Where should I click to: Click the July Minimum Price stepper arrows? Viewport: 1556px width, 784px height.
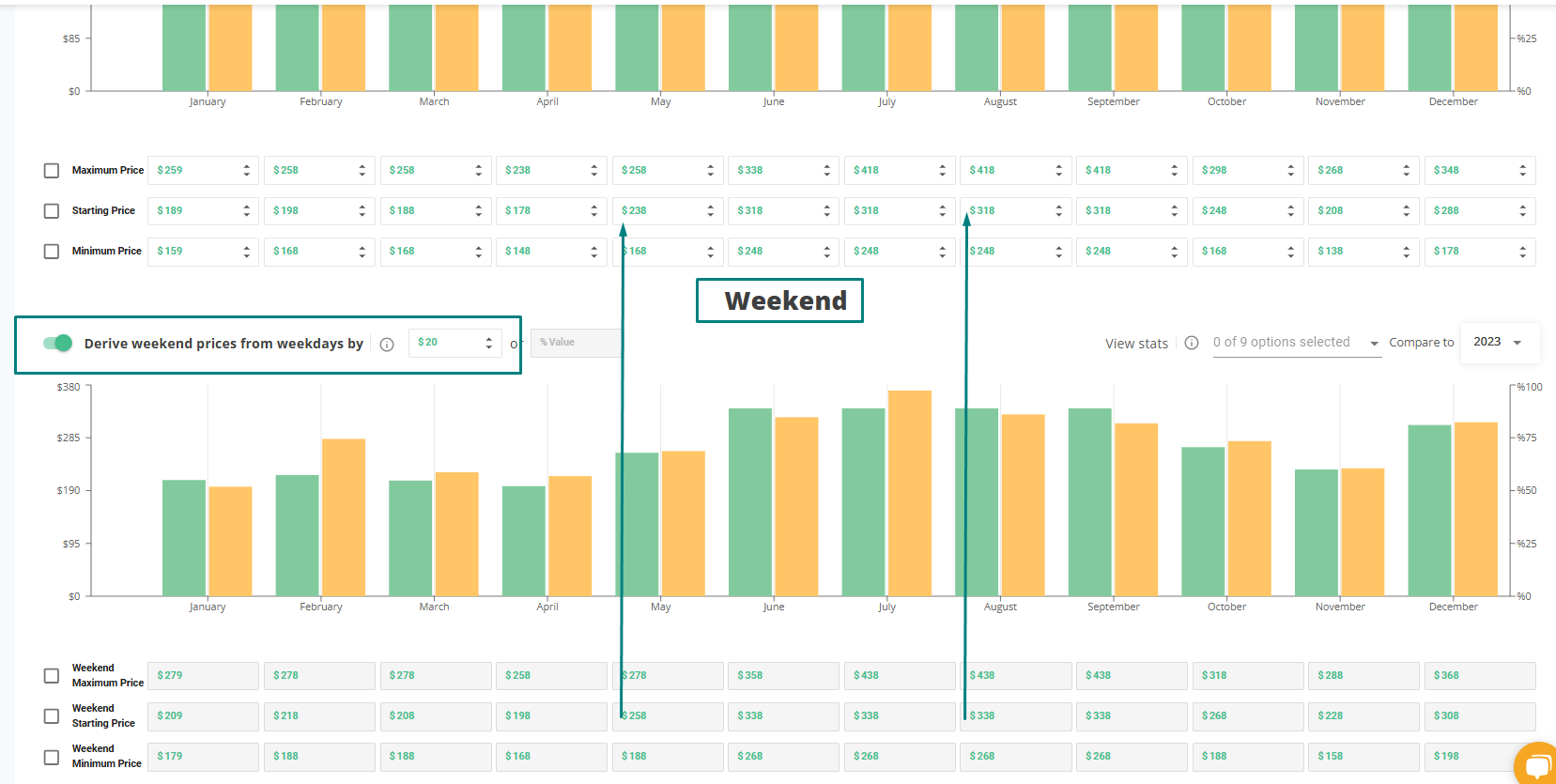click(943, 252)
